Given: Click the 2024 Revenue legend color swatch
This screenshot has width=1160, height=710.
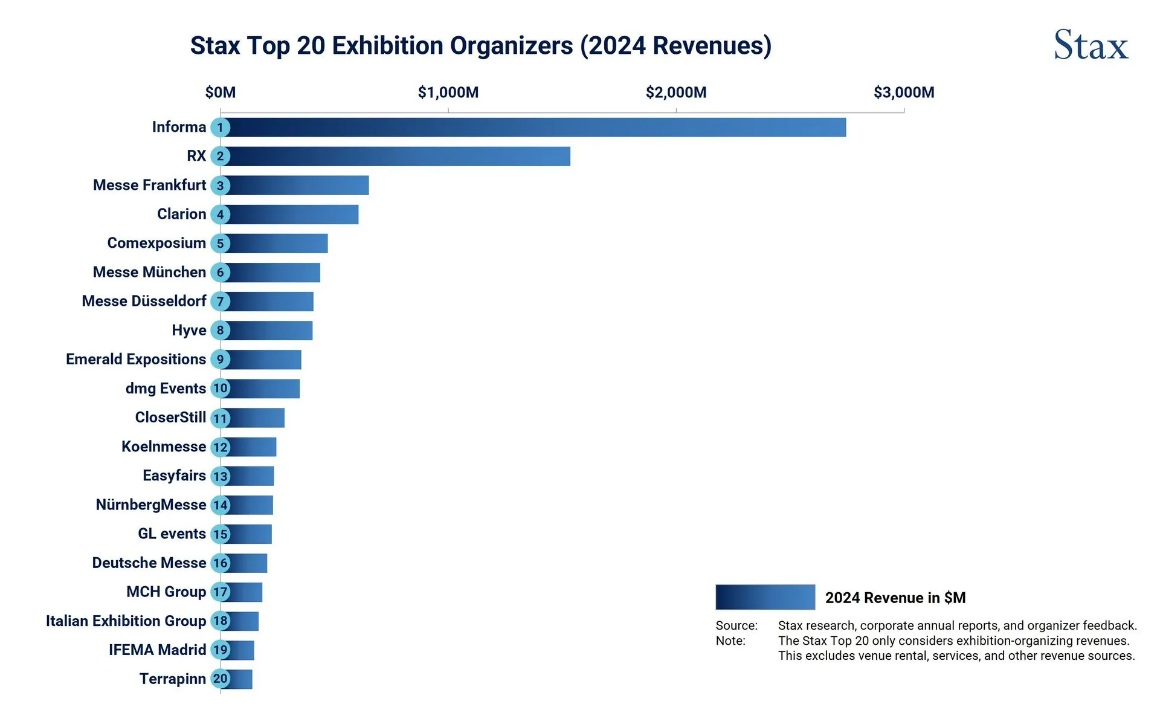Looking at the screenshot, I should 765,597.
